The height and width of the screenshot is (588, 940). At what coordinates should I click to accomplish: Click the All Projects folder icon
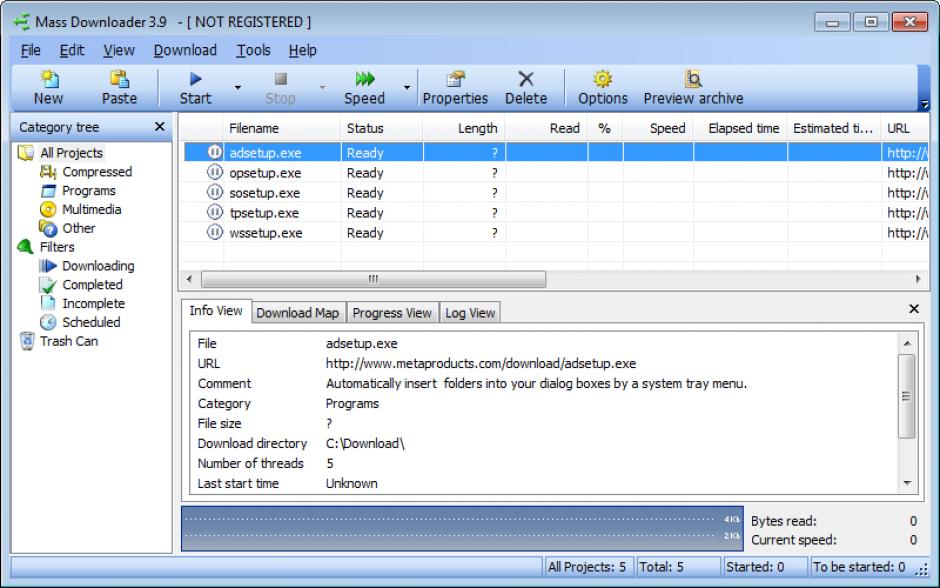(26, 153)
